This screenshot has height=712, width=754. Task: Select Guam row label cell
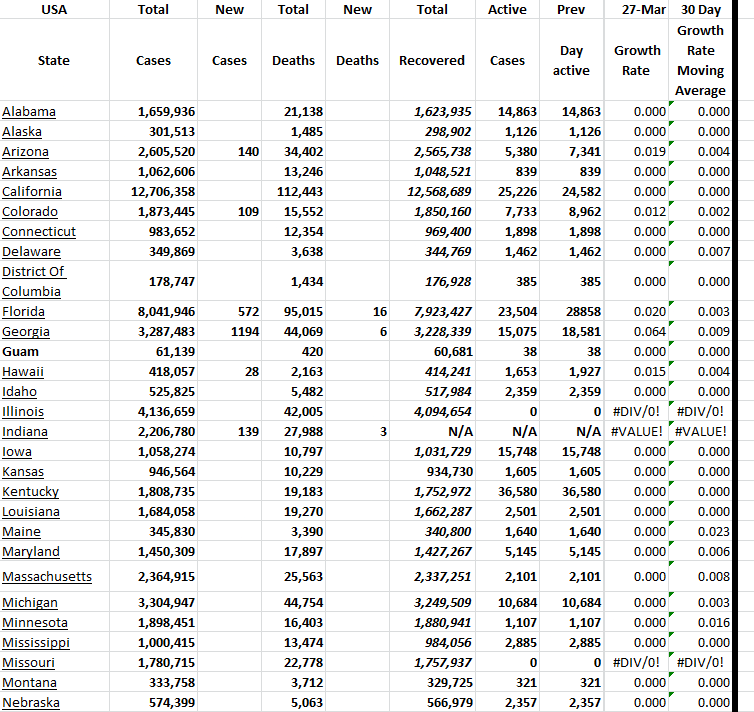click(x=21, y=351)
